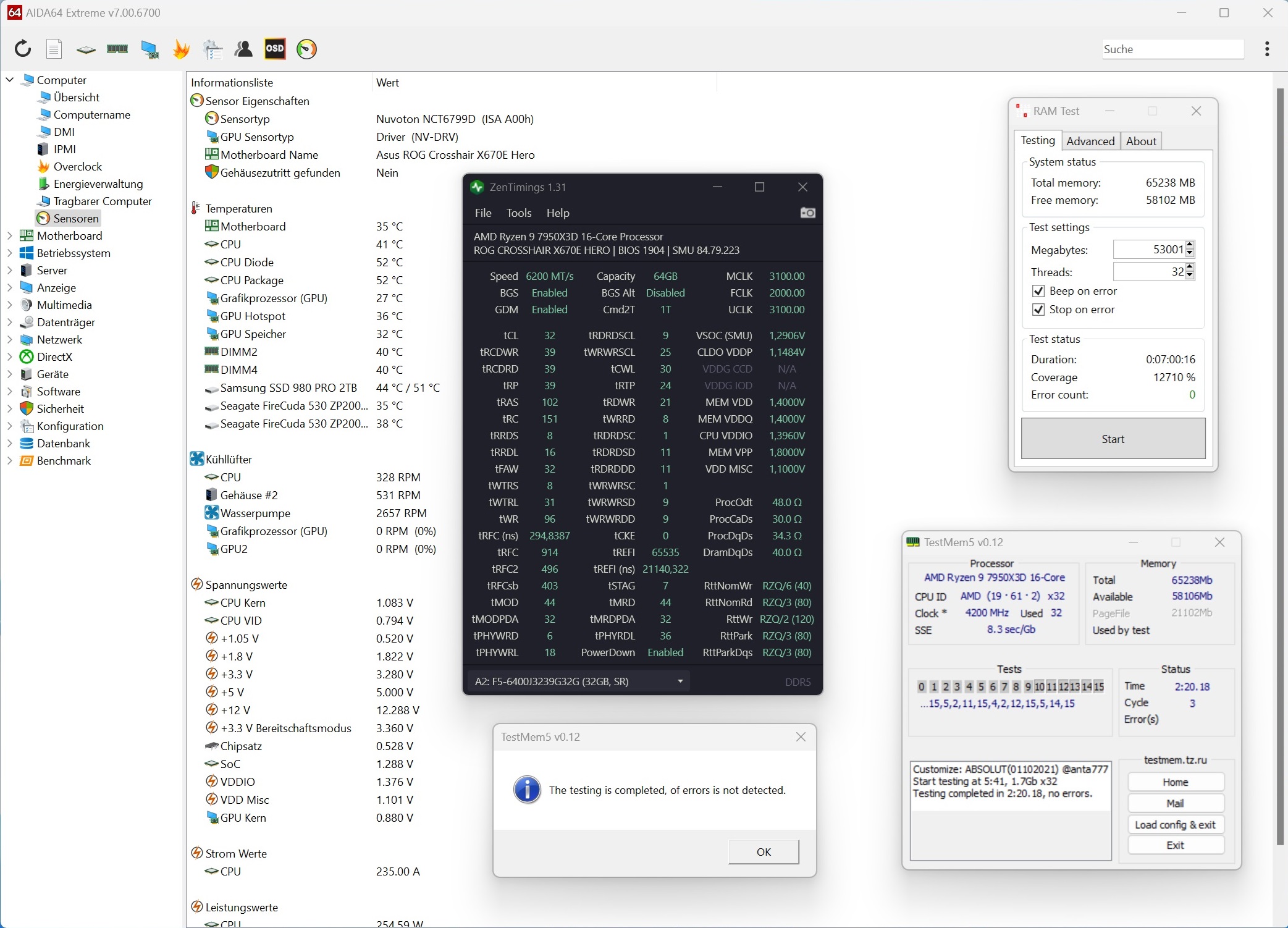Screen dimensions: 1288x928
Task: Open the OSD panel toolbar icon
Action: pyautogui.click(x=275, y=49)
